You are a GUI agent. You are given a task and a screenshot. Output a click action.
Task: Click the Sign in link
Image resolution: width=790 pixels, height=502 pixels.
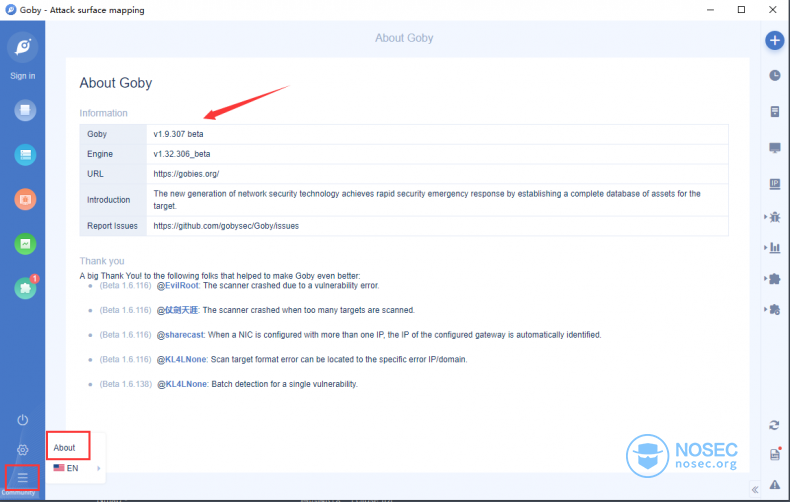(x=23, y=76)
